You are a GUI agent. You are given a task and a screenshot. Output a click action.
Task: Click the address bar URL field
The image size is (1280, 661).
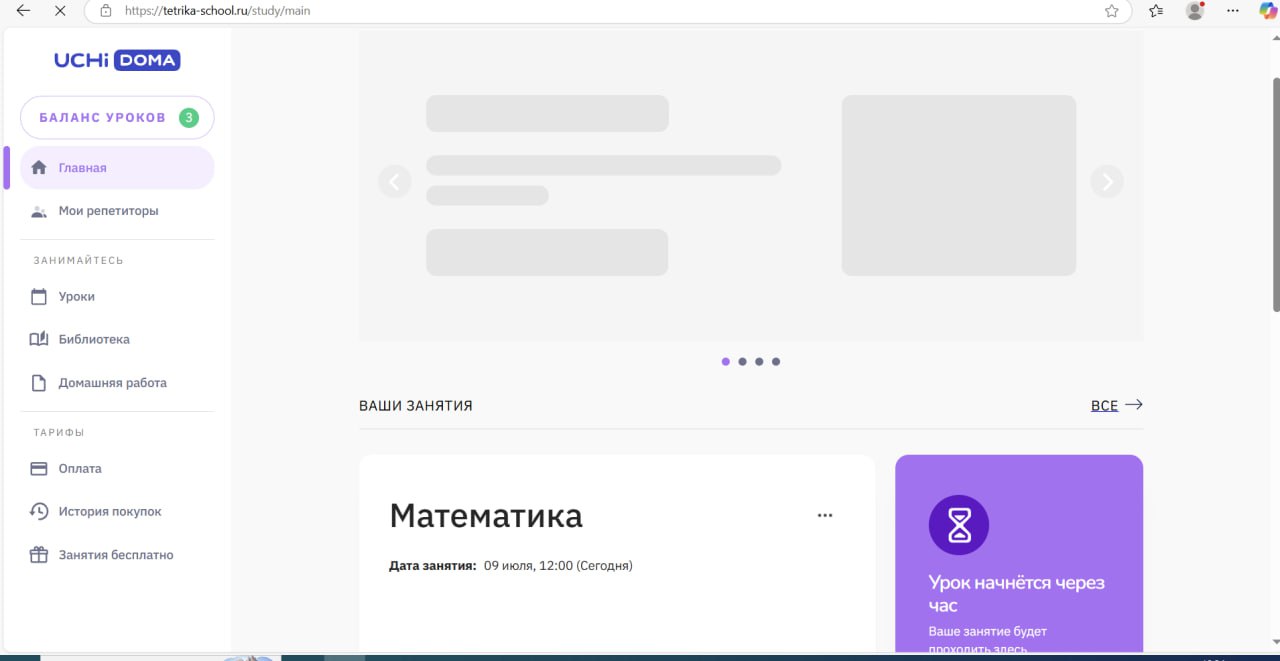(608, 11)
